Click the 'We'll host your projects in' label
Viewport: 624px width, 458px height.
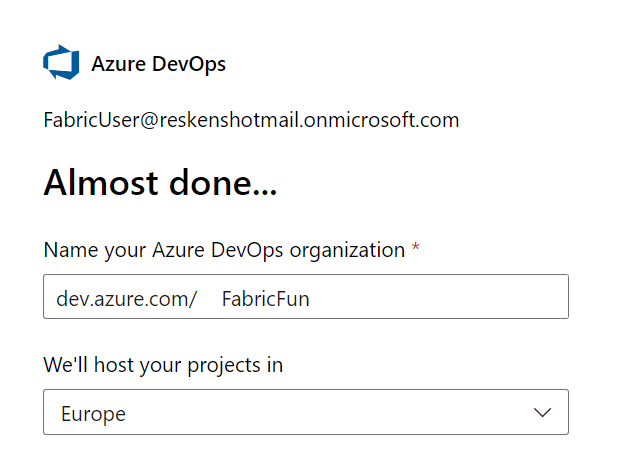point(163,365)
